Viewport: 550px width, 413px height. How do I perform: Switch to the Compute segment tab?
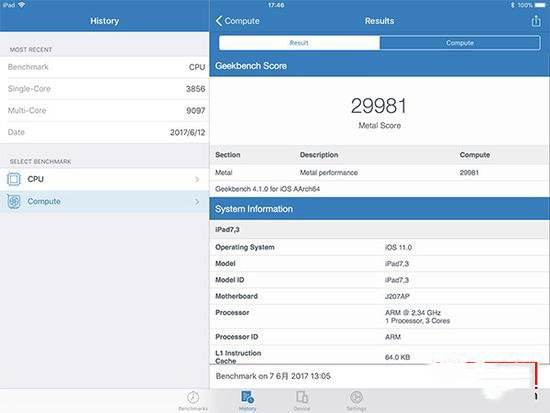pyautogui.click(x=460, y=43)
